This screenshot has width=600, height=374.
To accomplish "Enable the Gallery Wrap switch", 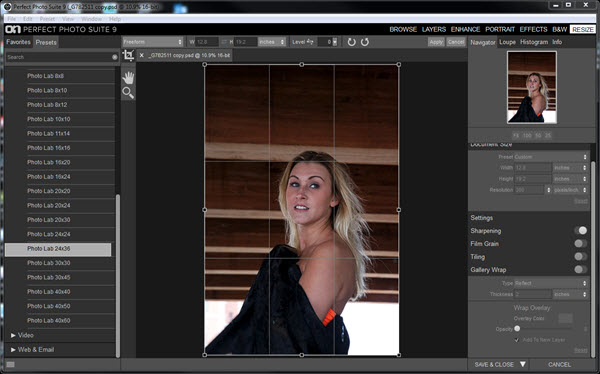I will [x=580, y=269].
